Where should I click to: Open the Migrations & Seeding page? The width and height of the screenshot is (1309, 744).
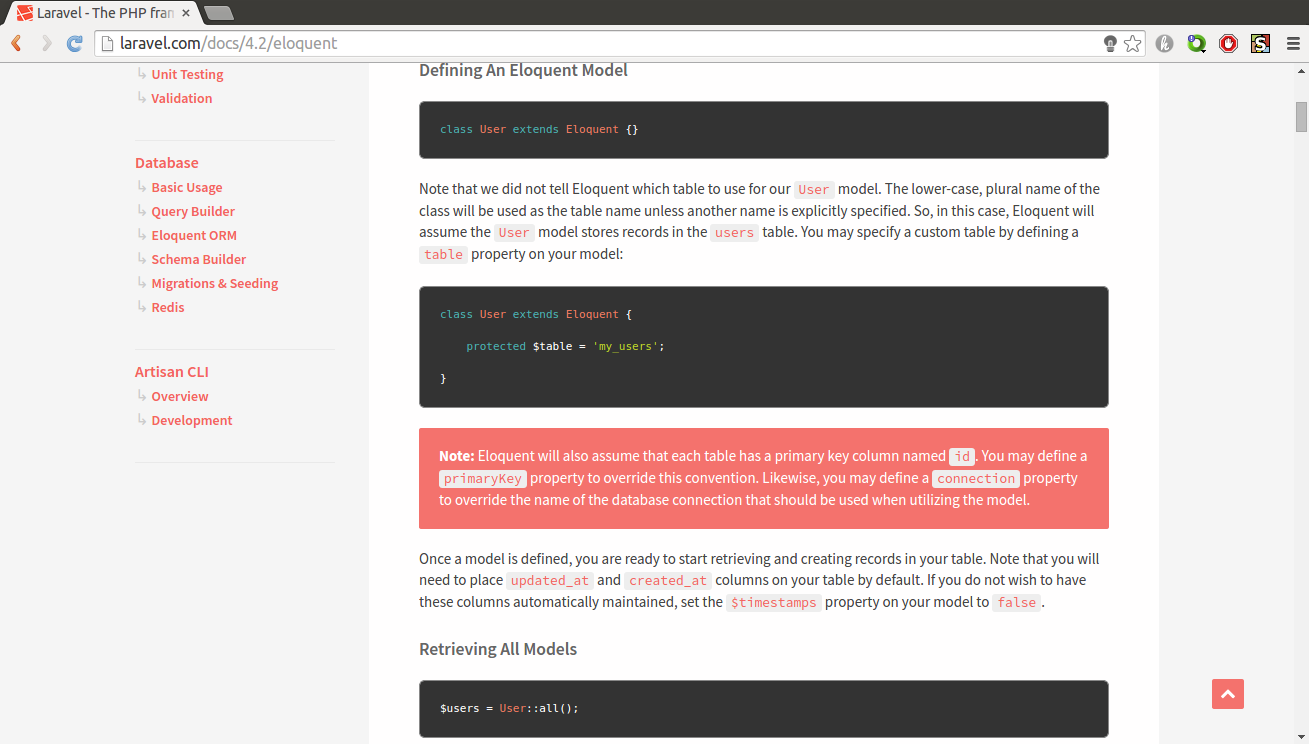214,283
